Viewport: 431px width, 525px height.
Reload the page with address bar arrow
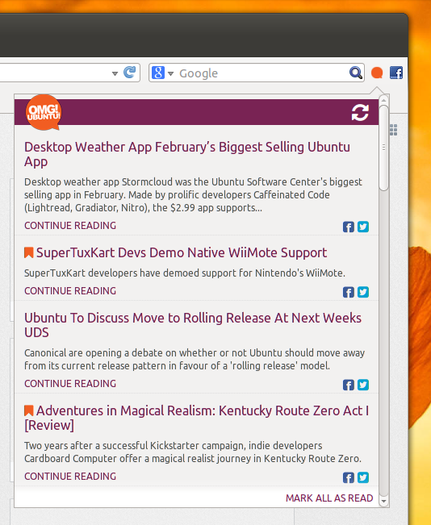pyautogui.click(x=130, y=72)
